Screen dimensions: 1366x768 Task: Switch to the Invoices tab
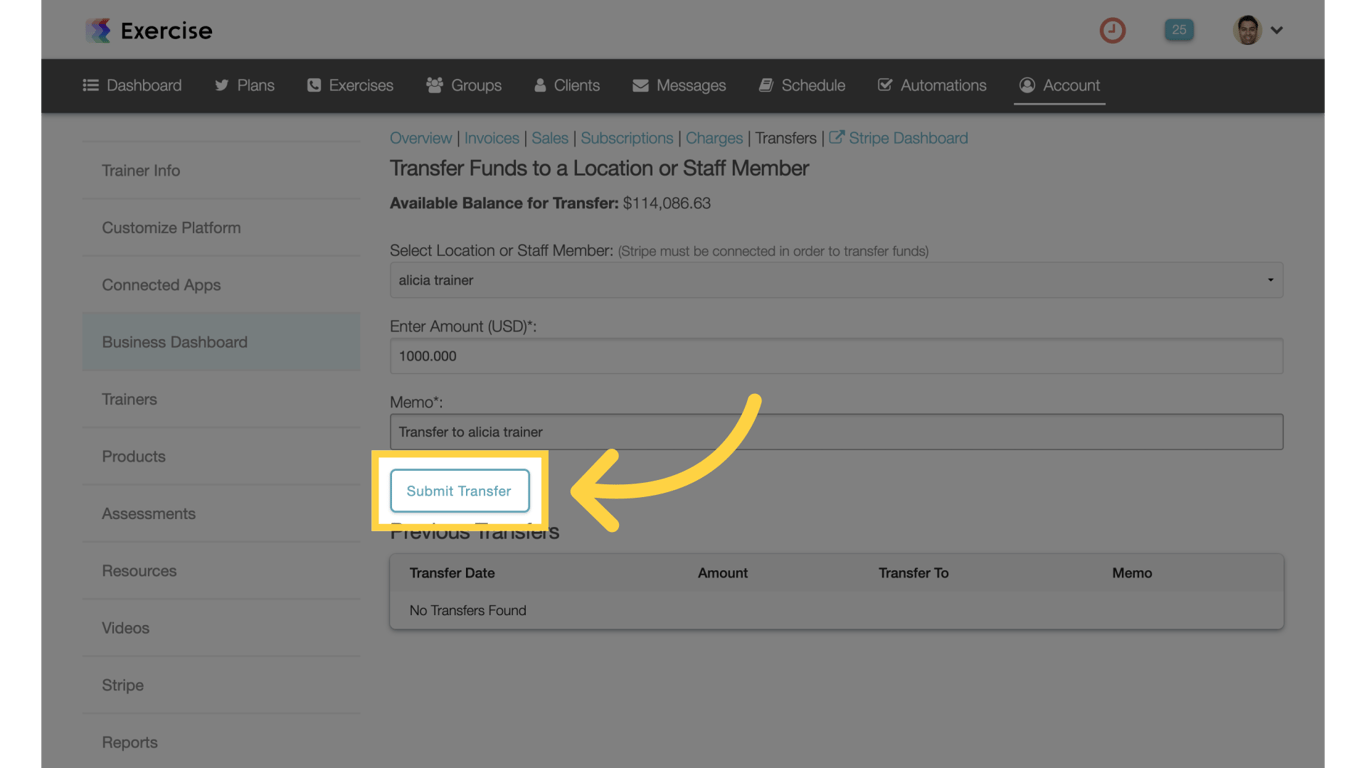click(x=491, y=138)
